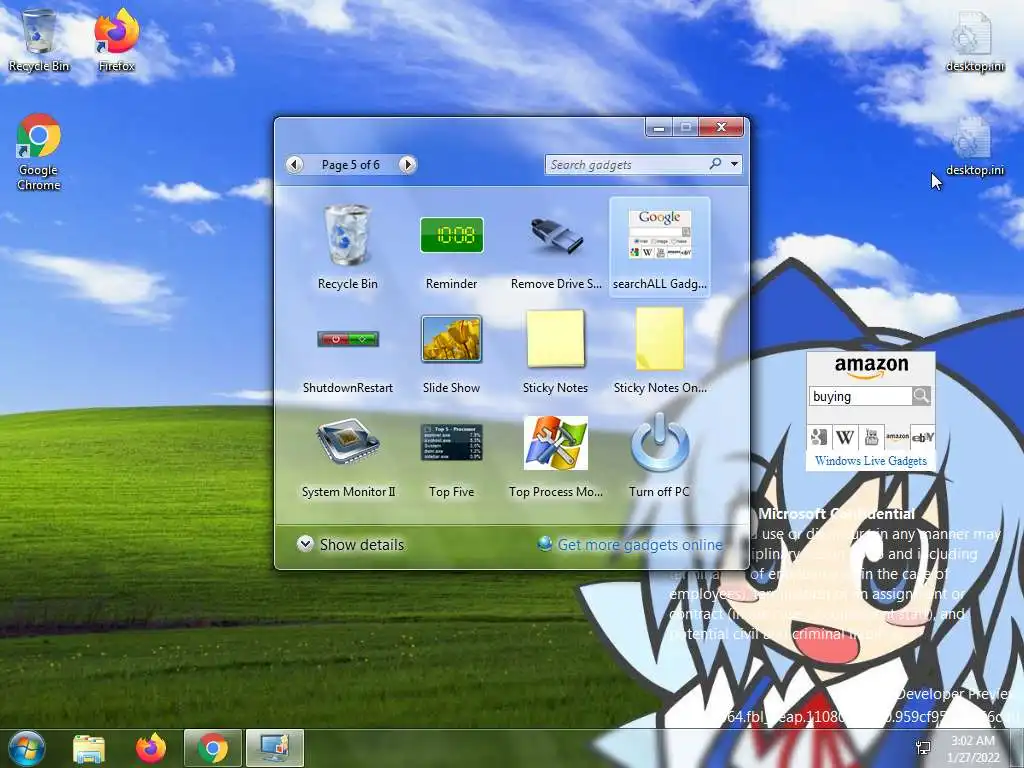Go to previous gadget page
The image size is (1024, 768).
tap(295, 165)
